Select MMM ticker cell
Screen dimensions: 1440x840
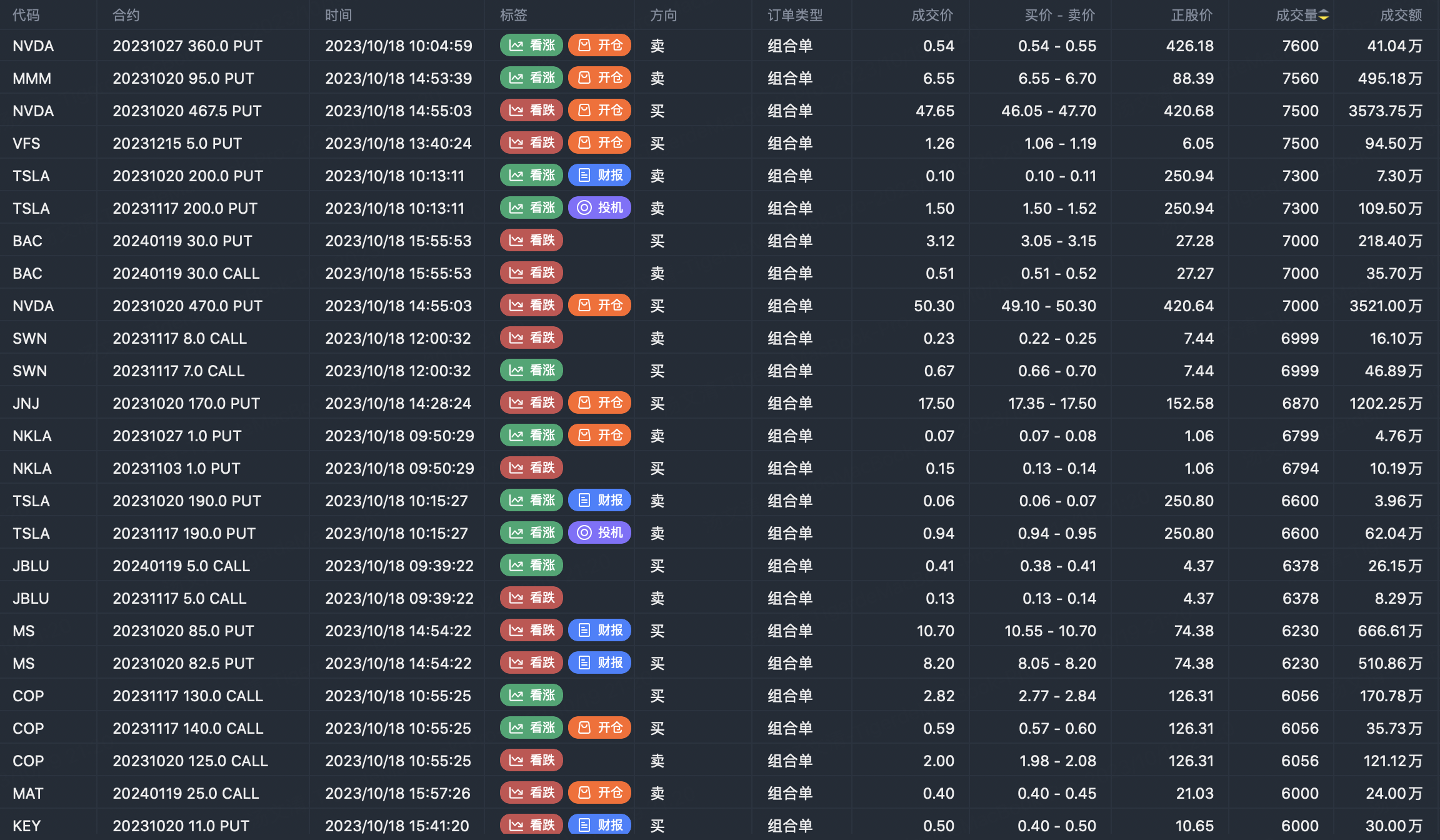[x=32, y=78]
